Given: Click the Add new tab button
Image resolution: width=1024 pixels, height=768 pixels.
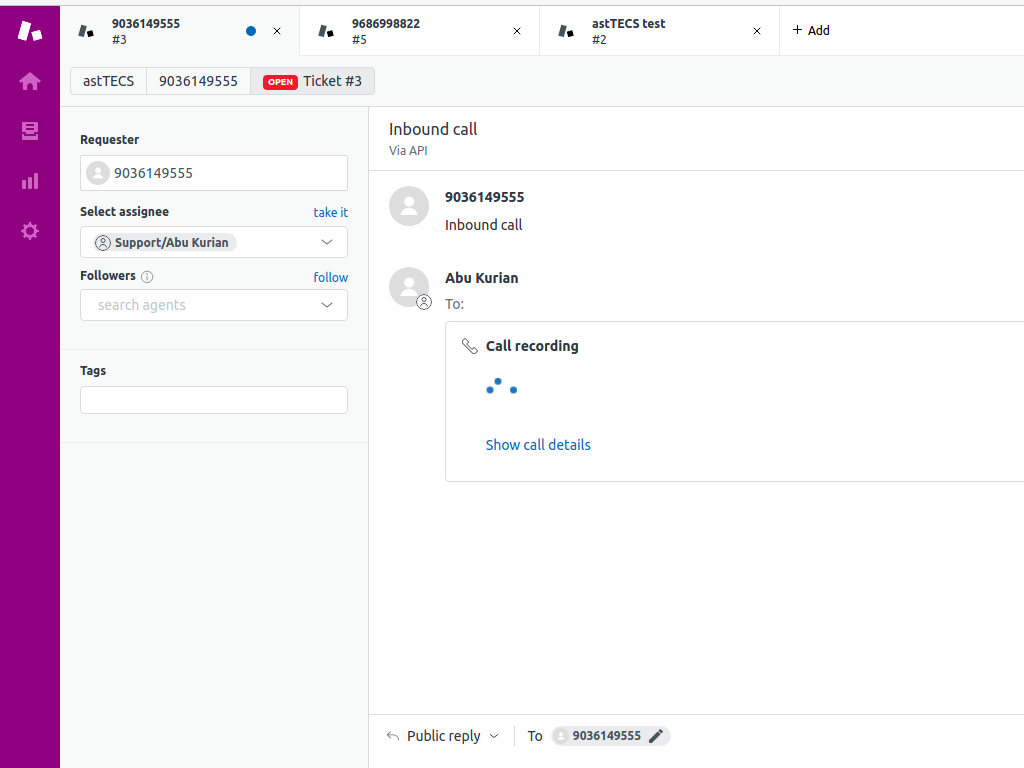Looking at the screenshot, I should tap(811, 31).
